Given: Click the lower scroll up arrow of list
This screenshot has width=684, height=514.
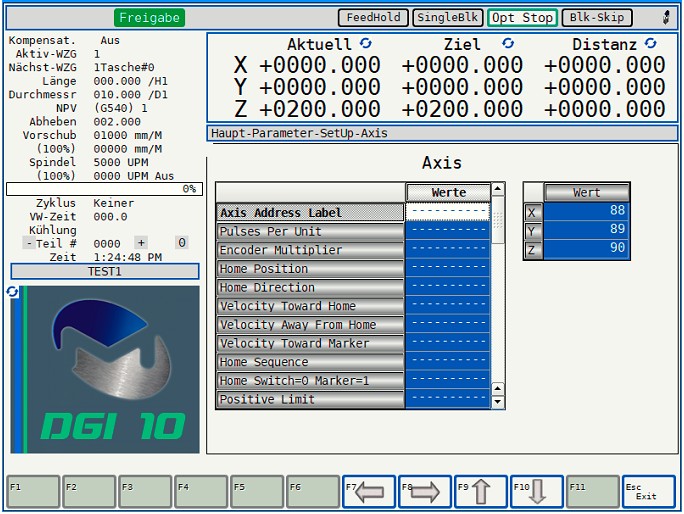Looking at the screenshot, I should pos(498,388).
